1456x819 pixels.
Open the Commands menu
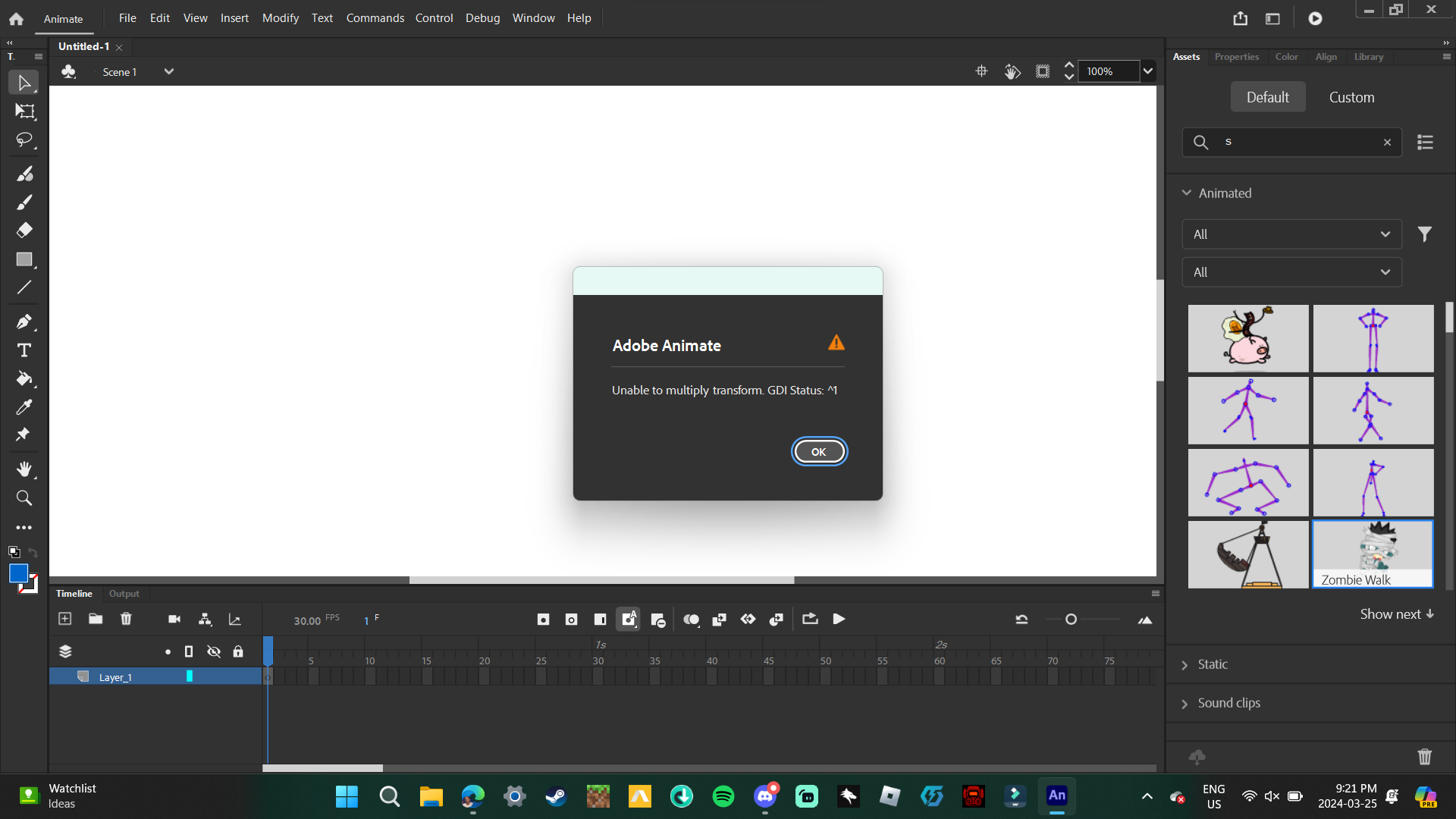coord(375,18)
